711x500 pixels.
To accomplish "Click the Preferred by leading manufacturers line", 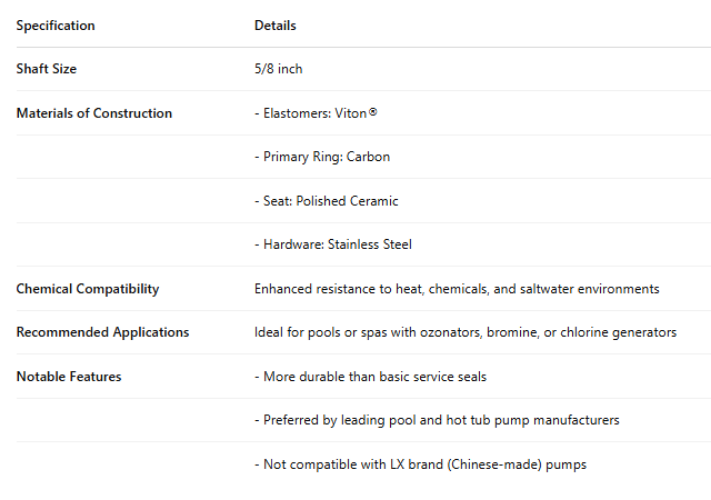I will point(436,420).
